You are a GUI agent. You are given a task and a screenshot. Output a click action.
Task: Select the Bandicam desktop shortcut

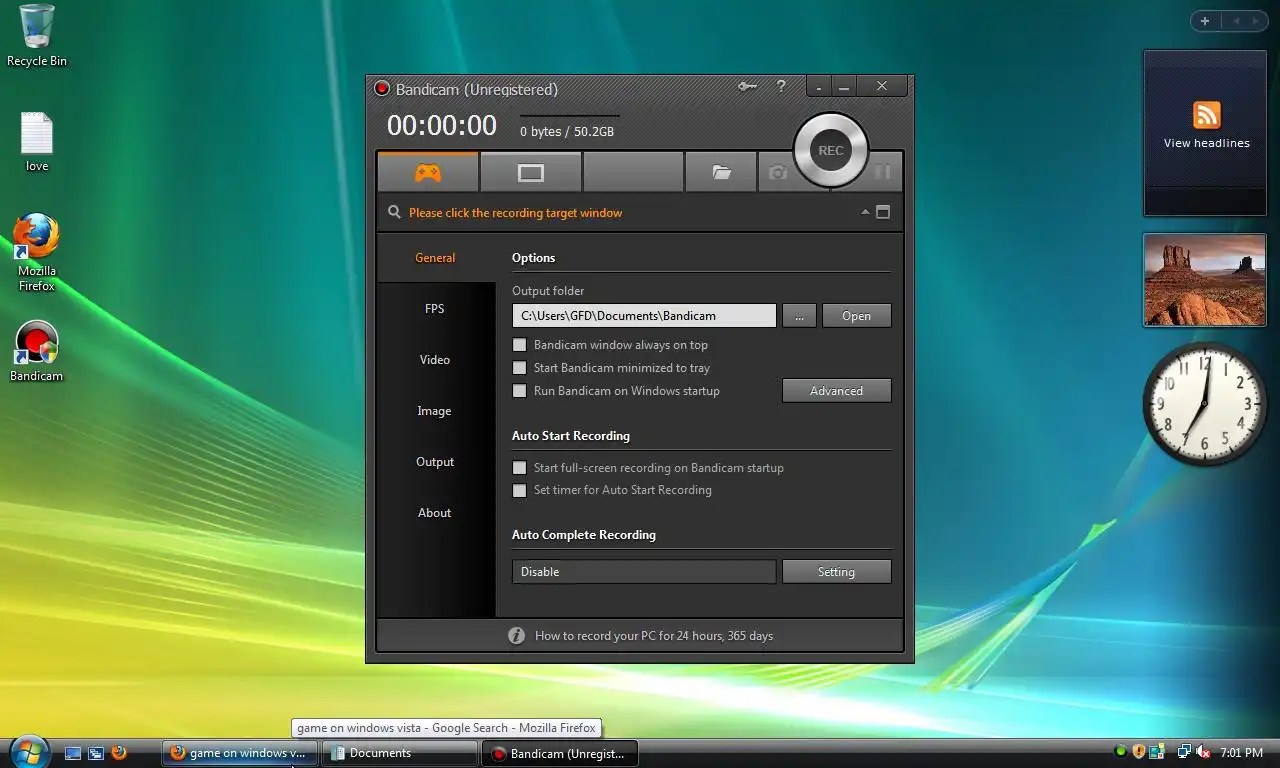tap(37, 352)
